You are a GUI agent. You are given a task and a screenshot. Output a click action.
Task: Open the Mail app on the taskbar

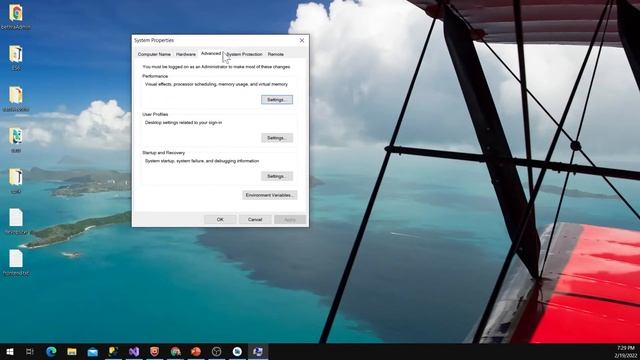93,351
